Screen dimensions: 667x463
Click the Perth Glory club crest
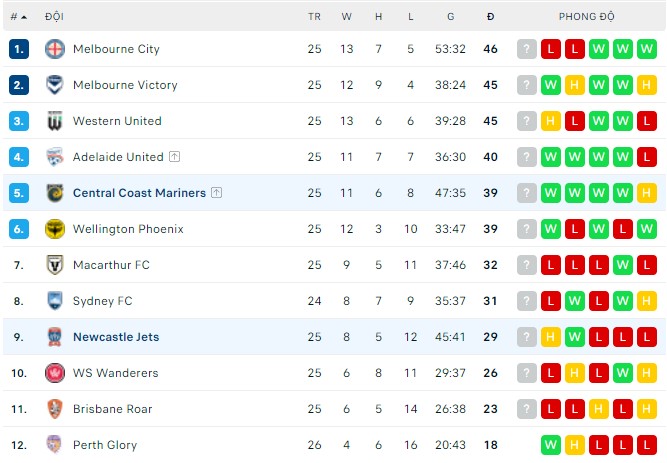(55, 445)
